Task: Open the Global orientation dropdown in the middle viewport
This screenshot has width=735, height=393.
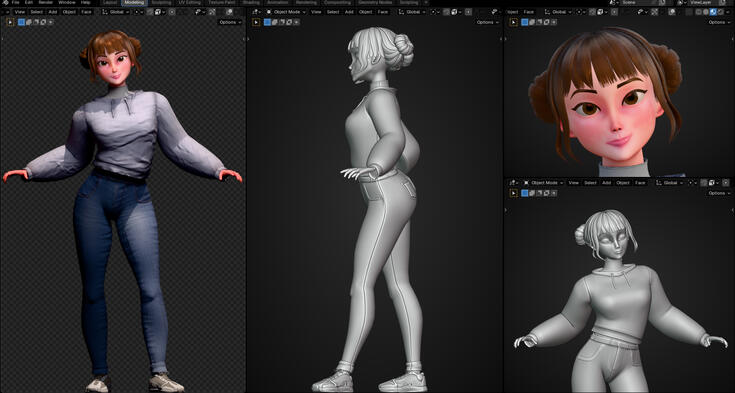Action: pyautogui.click(x=412, y=12)
